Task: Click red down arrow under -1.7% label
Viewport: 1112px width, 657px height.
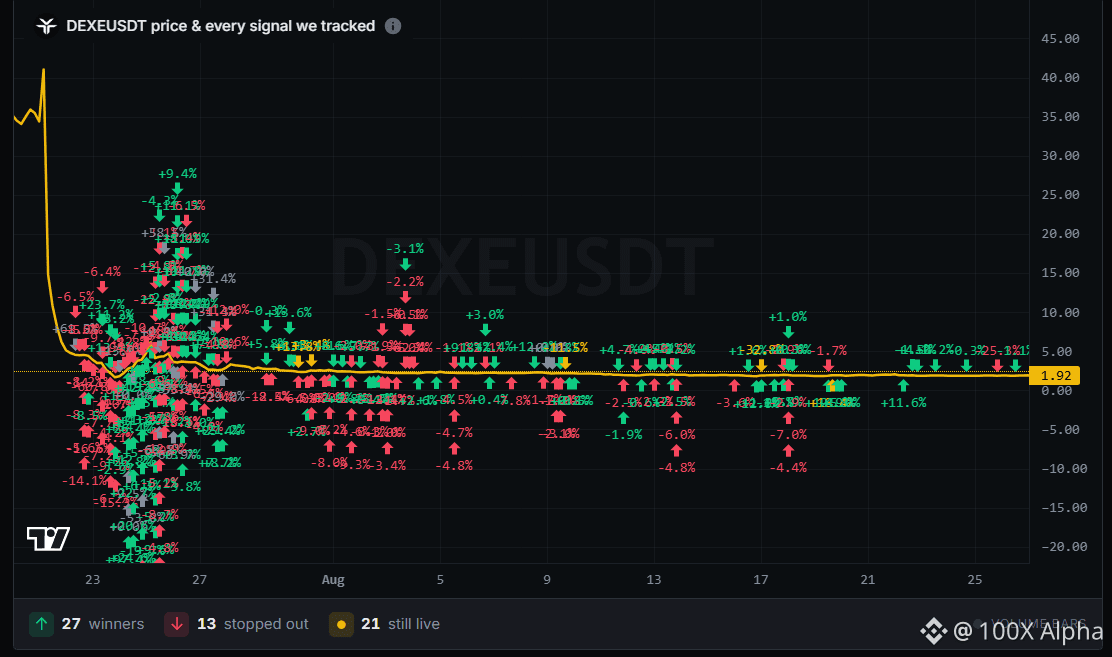Action: (x=828, y=365)
